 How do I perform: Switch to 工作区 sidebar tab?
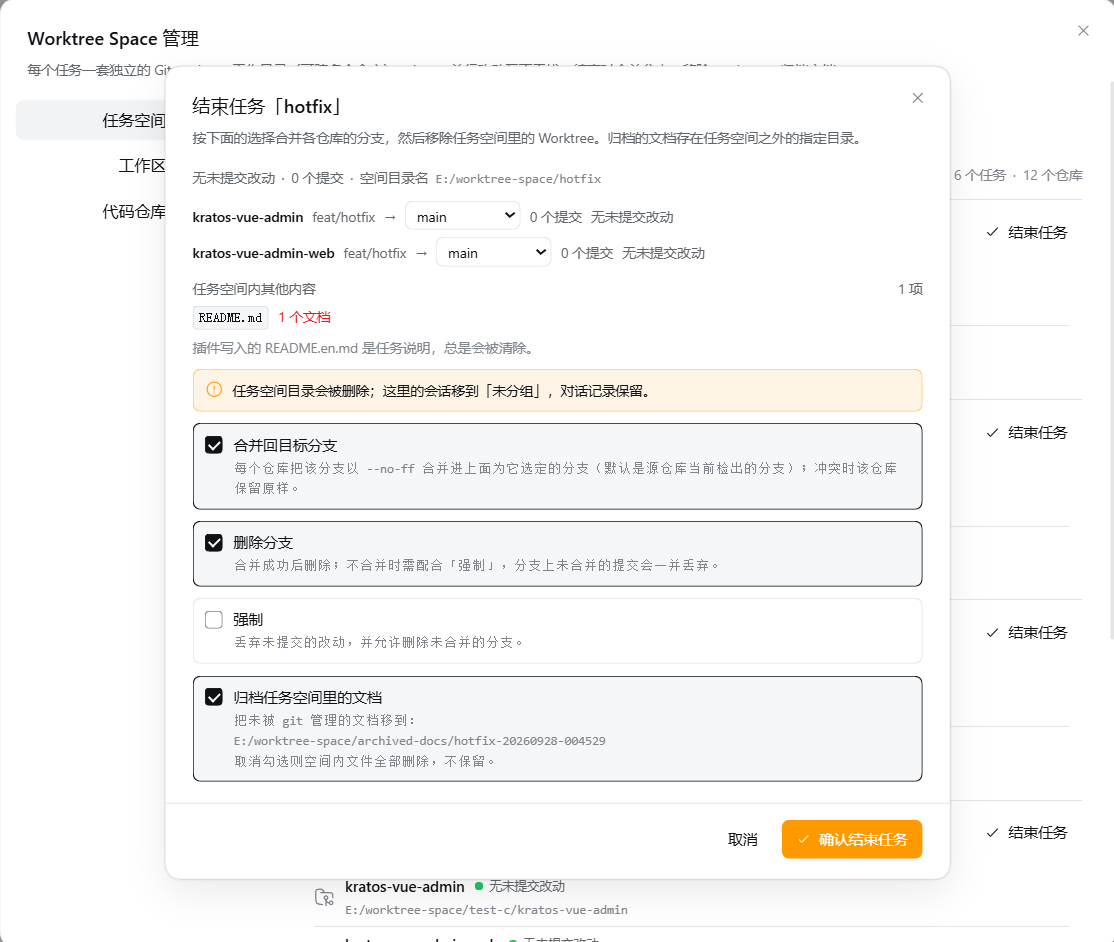point(141,166)
